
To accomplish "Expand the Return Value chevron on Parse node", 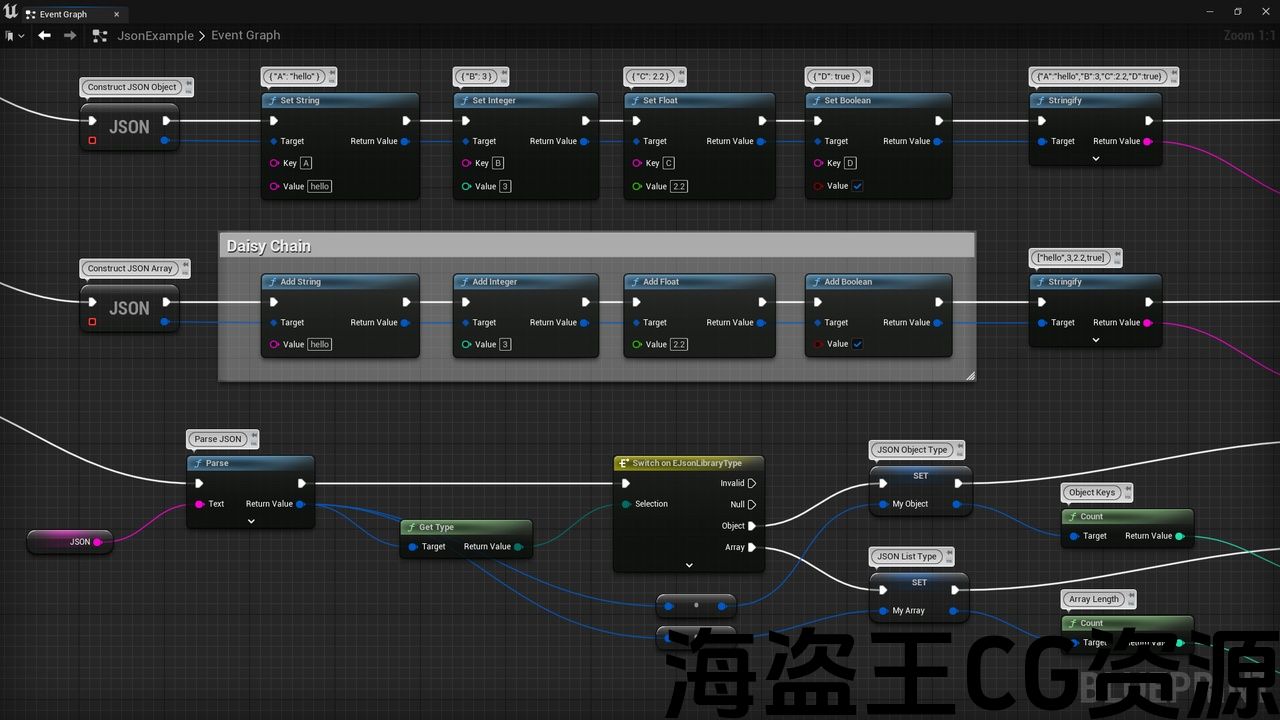I will tap(250, 520).
